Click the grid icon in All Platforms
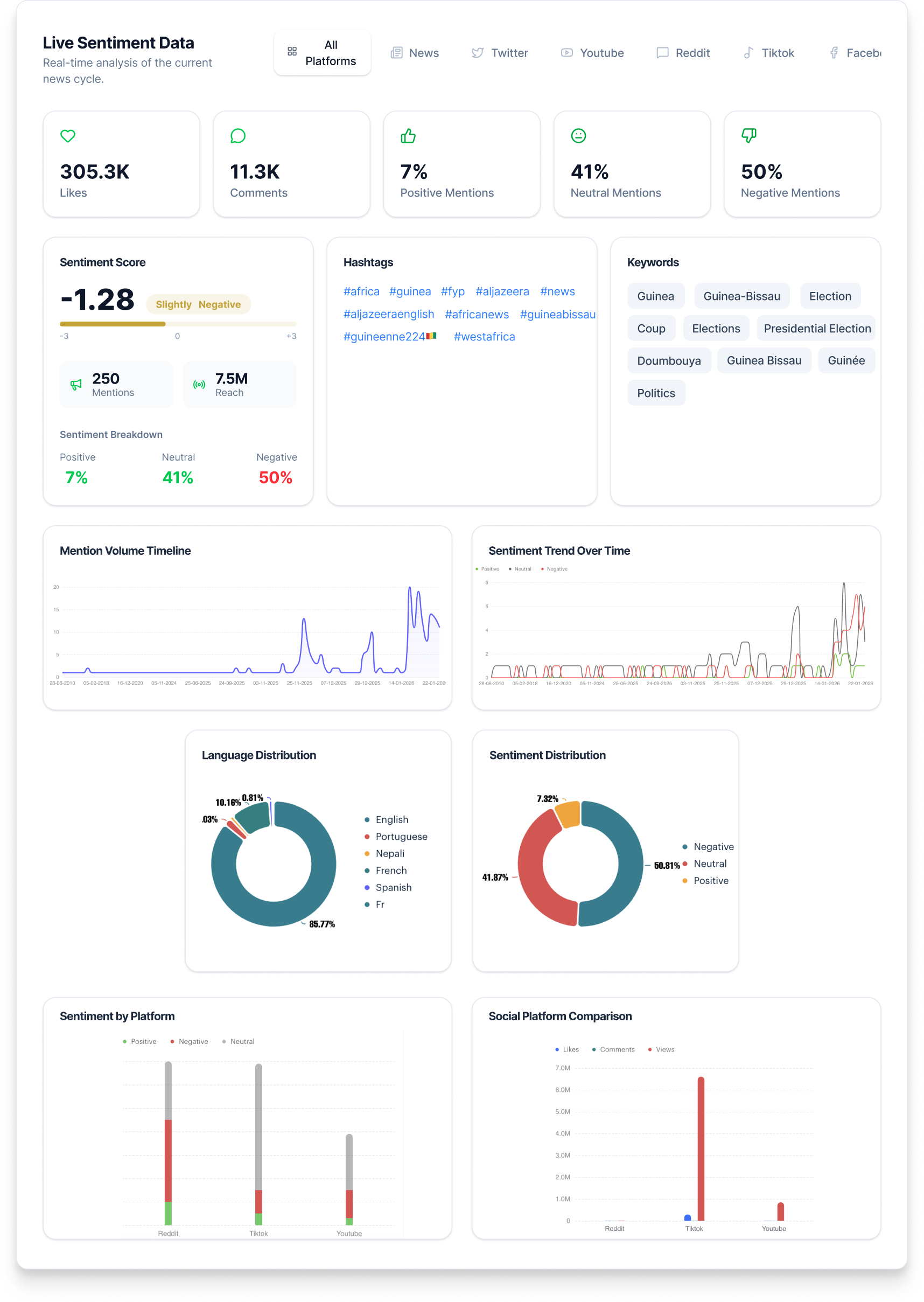Viewport: 924px width, 1302px height. (292, 52)
